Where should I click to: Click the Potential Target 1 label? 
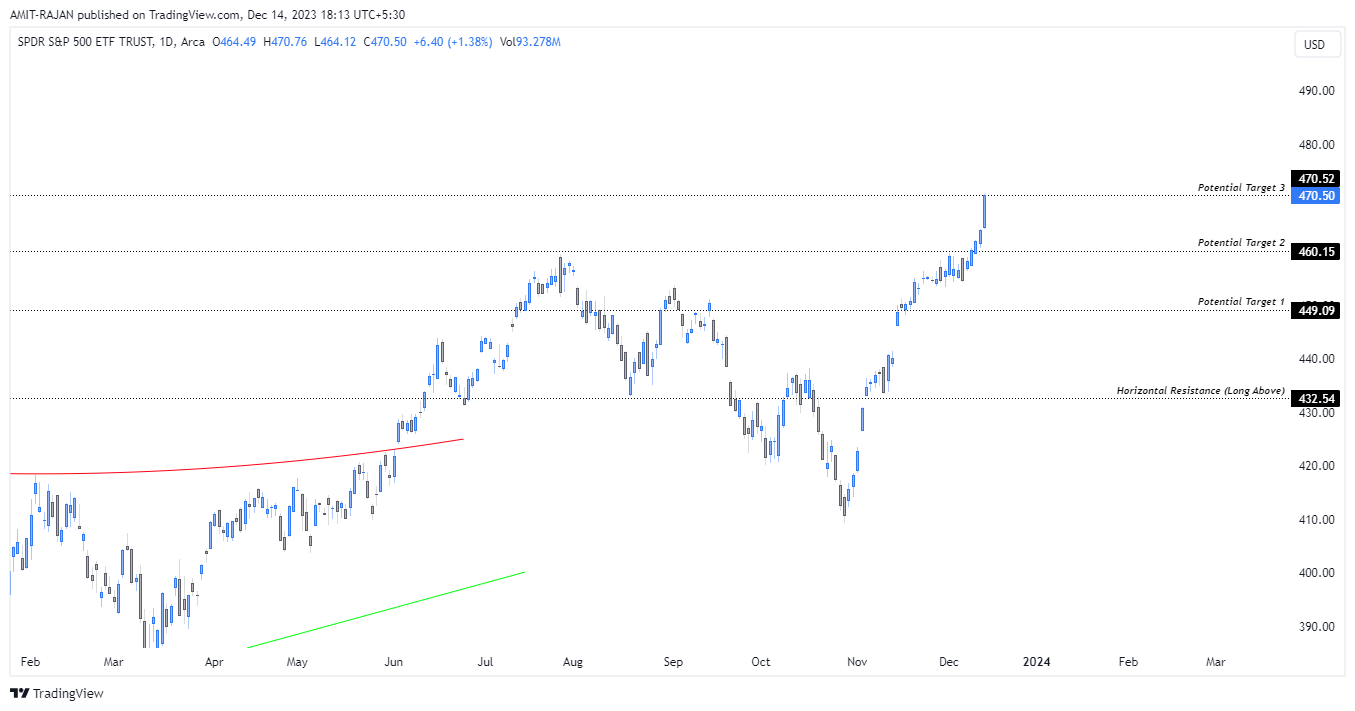pyautogui.click(x=1241, y=302)
